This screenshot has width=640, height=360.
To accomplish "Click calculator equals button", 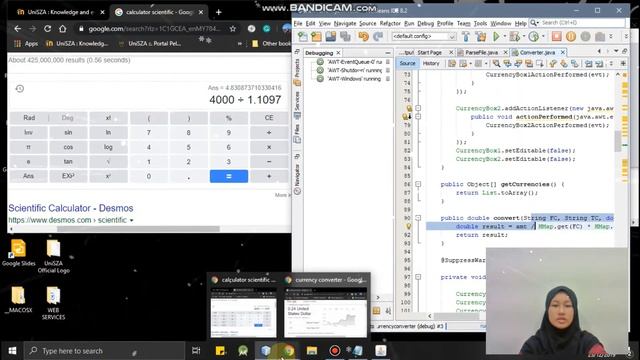I will (229, 176).
